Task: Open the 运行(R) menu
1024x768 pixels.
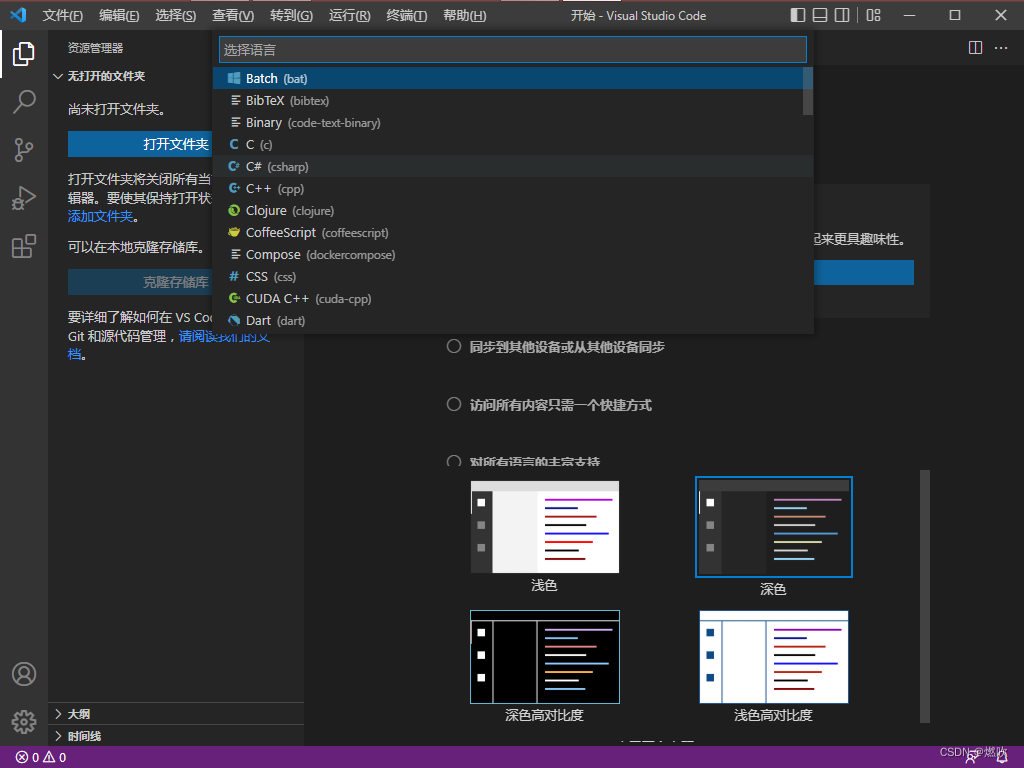Action: [349, 15]
